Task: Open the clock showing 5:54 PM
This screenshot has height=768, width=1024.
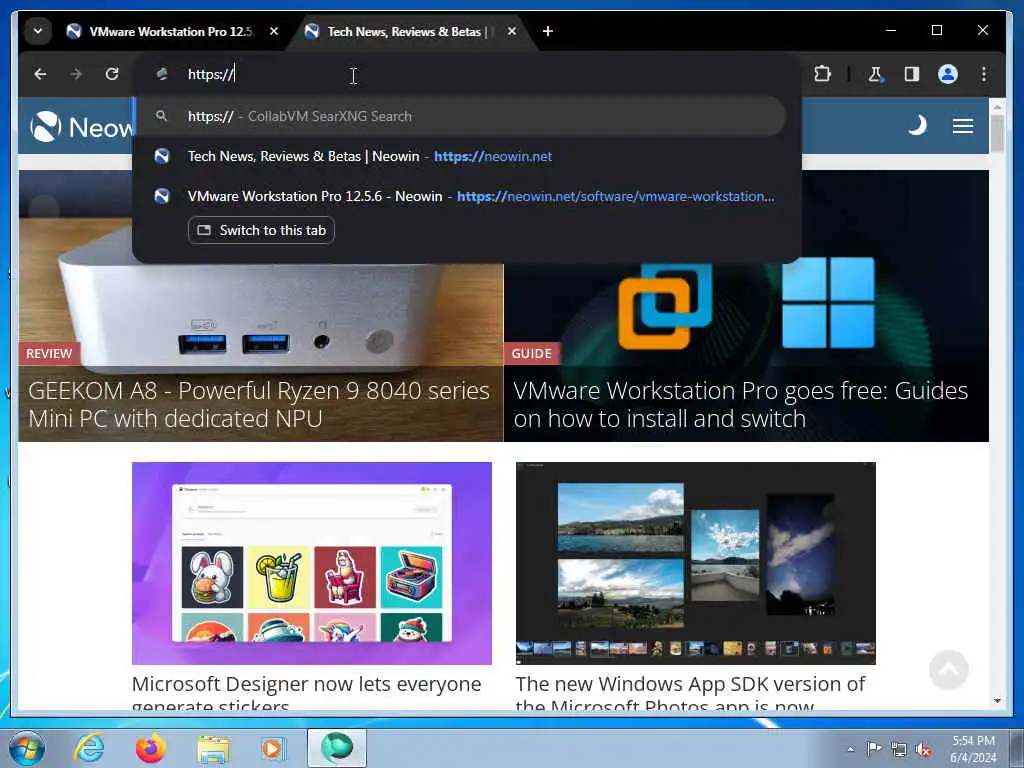Action: click(x=973, y=749)
